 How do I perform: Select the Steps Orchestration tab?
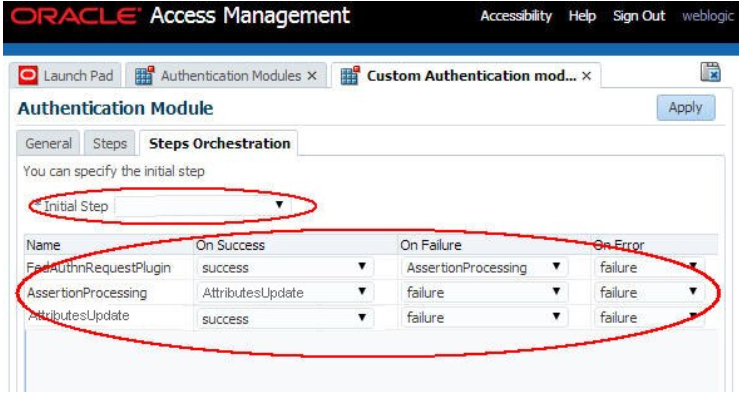coord(219,143)
